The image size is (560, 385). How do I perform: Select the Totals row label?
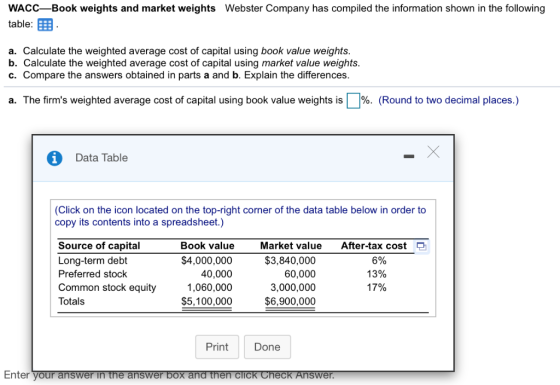[x=71, y=301]
